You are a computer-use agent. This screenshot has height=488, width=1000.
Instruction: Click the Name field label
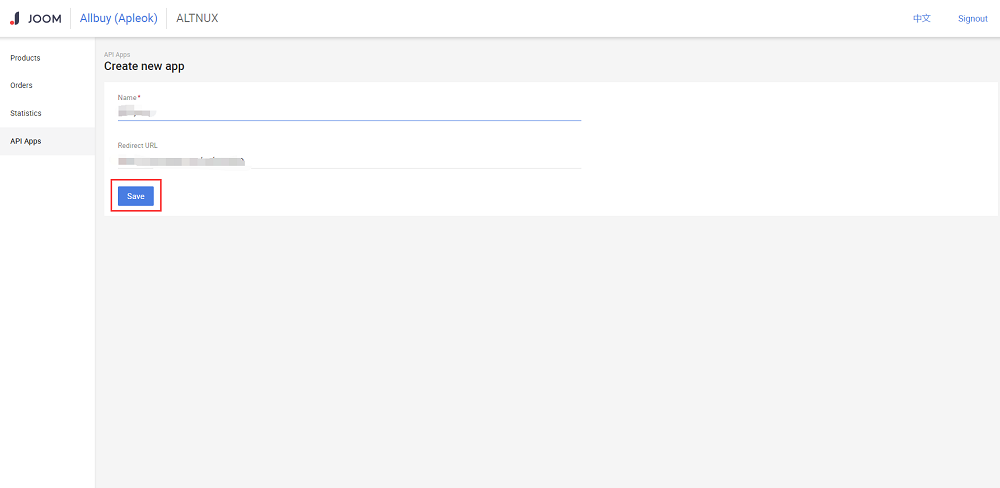pos(126,97)
